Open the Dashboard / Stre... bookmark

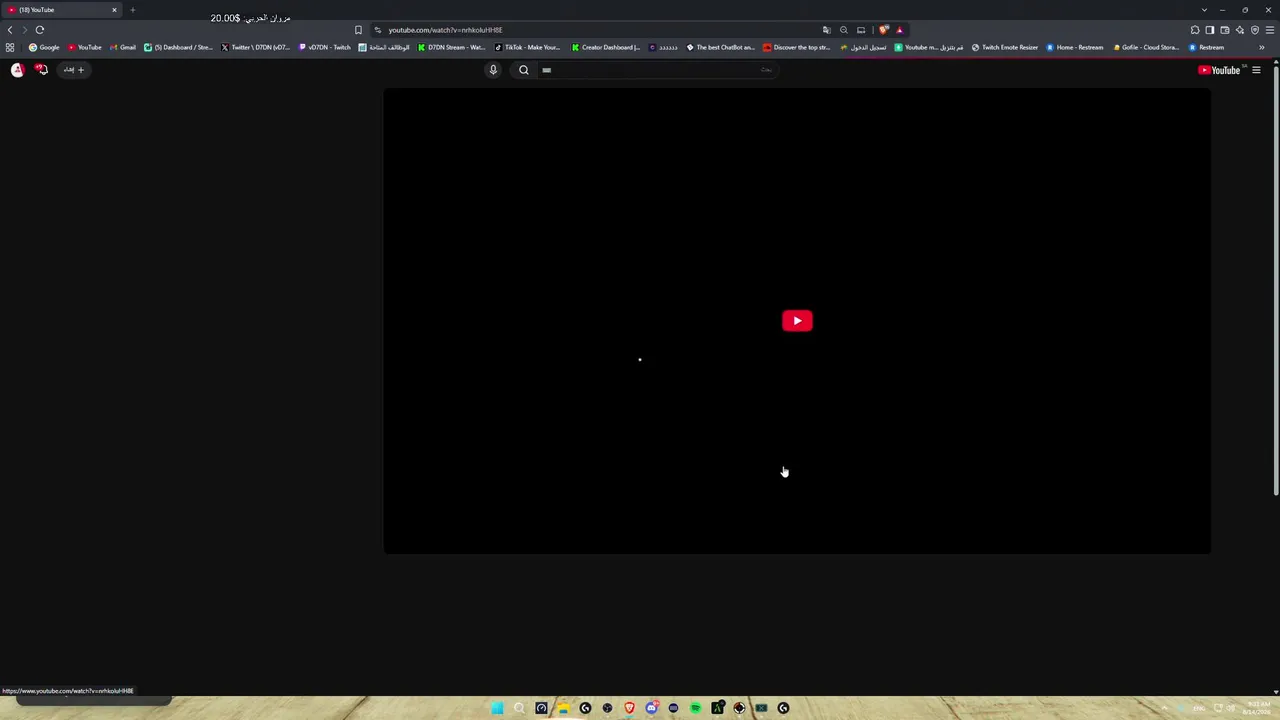[178, 47]
